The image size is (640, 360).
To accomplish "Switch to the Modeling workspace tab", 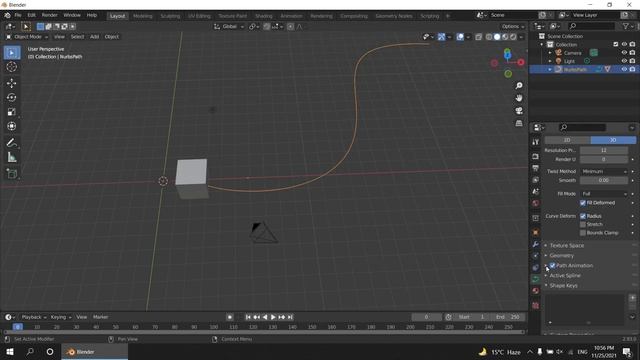I will (143, 16).
